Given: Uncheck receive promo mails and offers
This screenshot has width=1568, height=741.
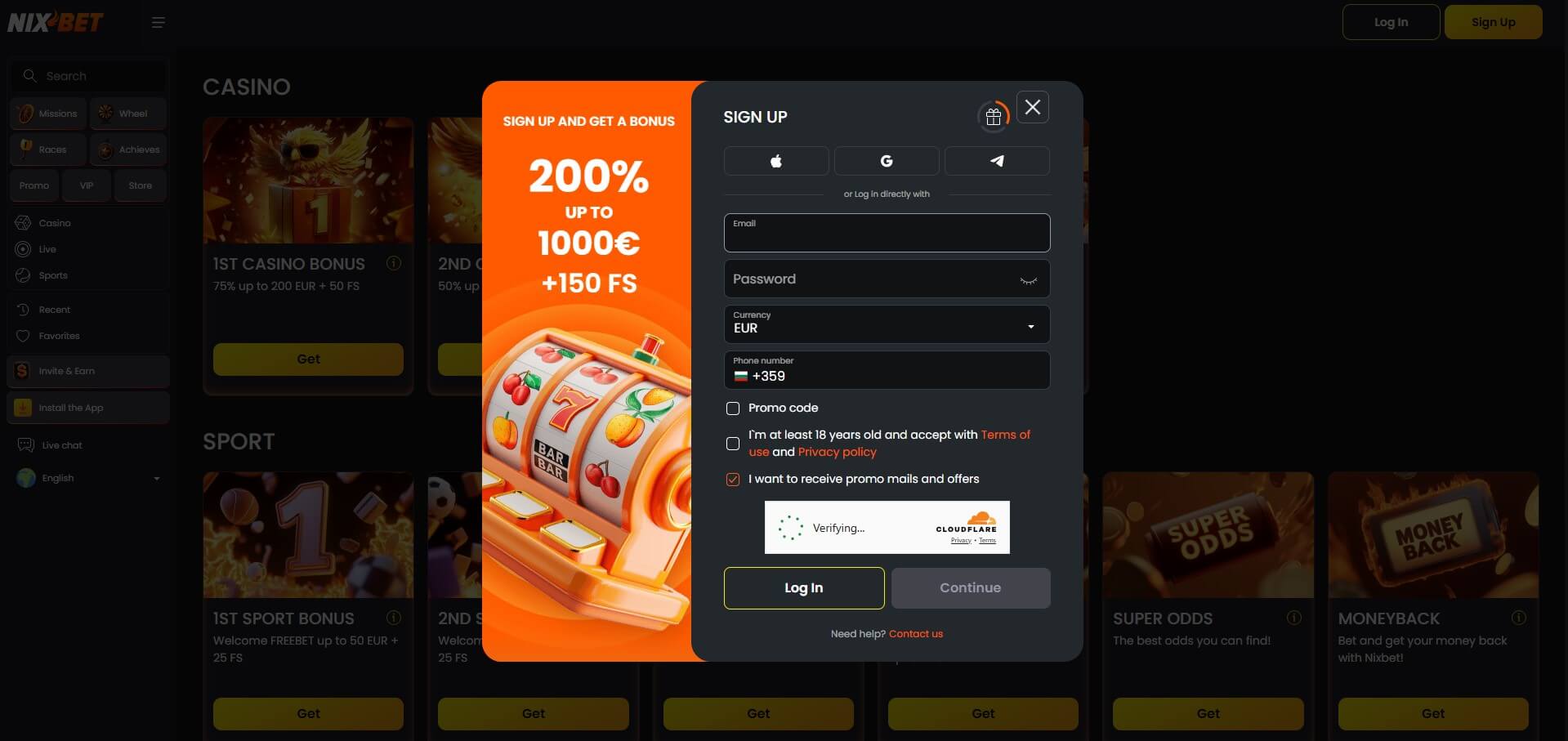Looking at the screenshot, I should pos(733,480).
